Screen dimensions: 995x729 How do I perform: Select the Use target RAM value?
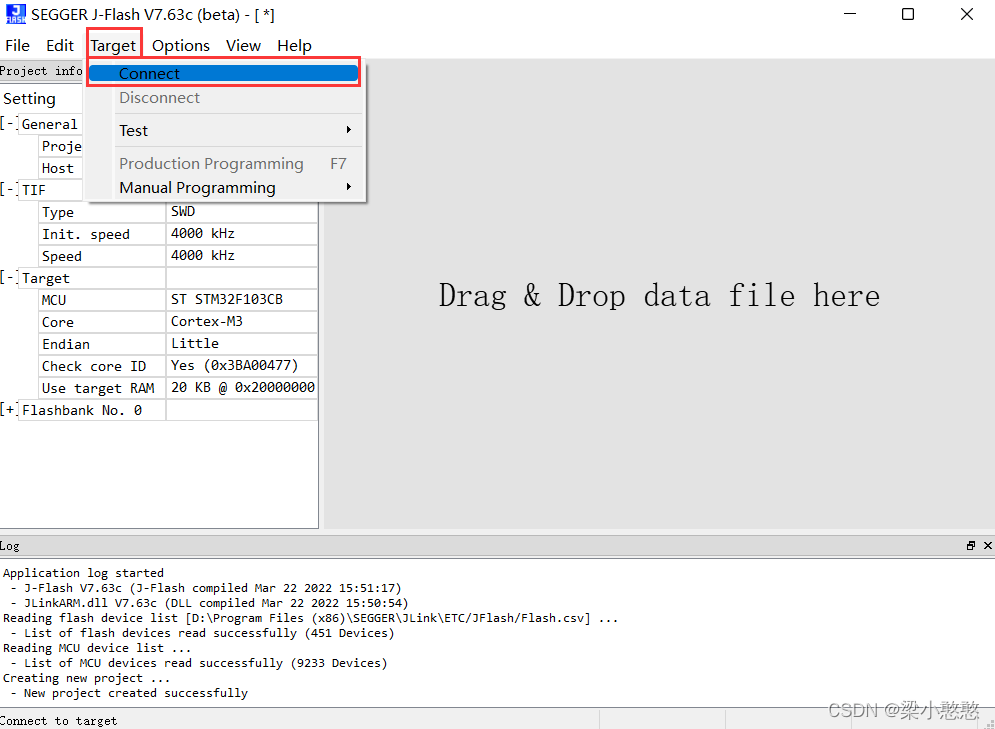[242, 388]
